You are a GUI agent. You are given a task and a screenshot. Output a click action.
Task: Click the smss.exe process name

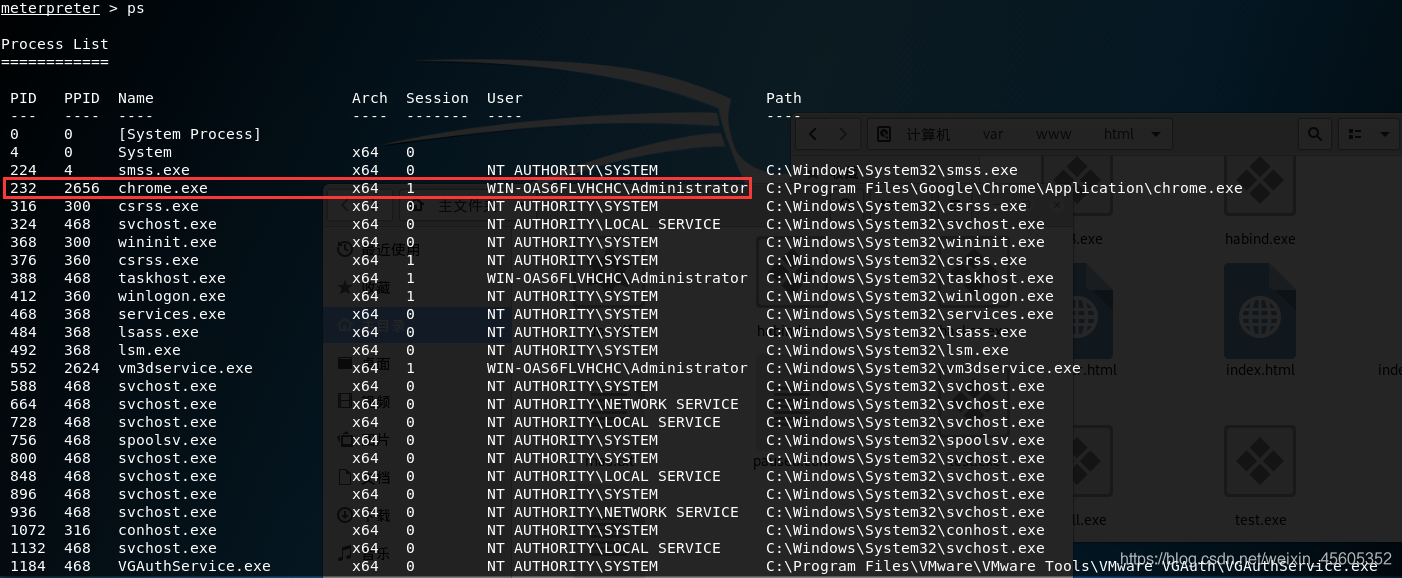tap(154, 170)
